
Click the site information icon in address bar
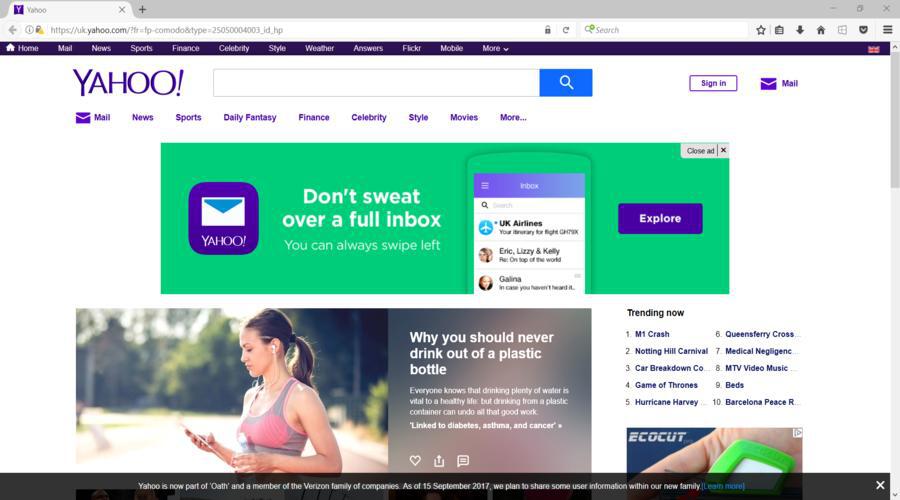[29, 30]
